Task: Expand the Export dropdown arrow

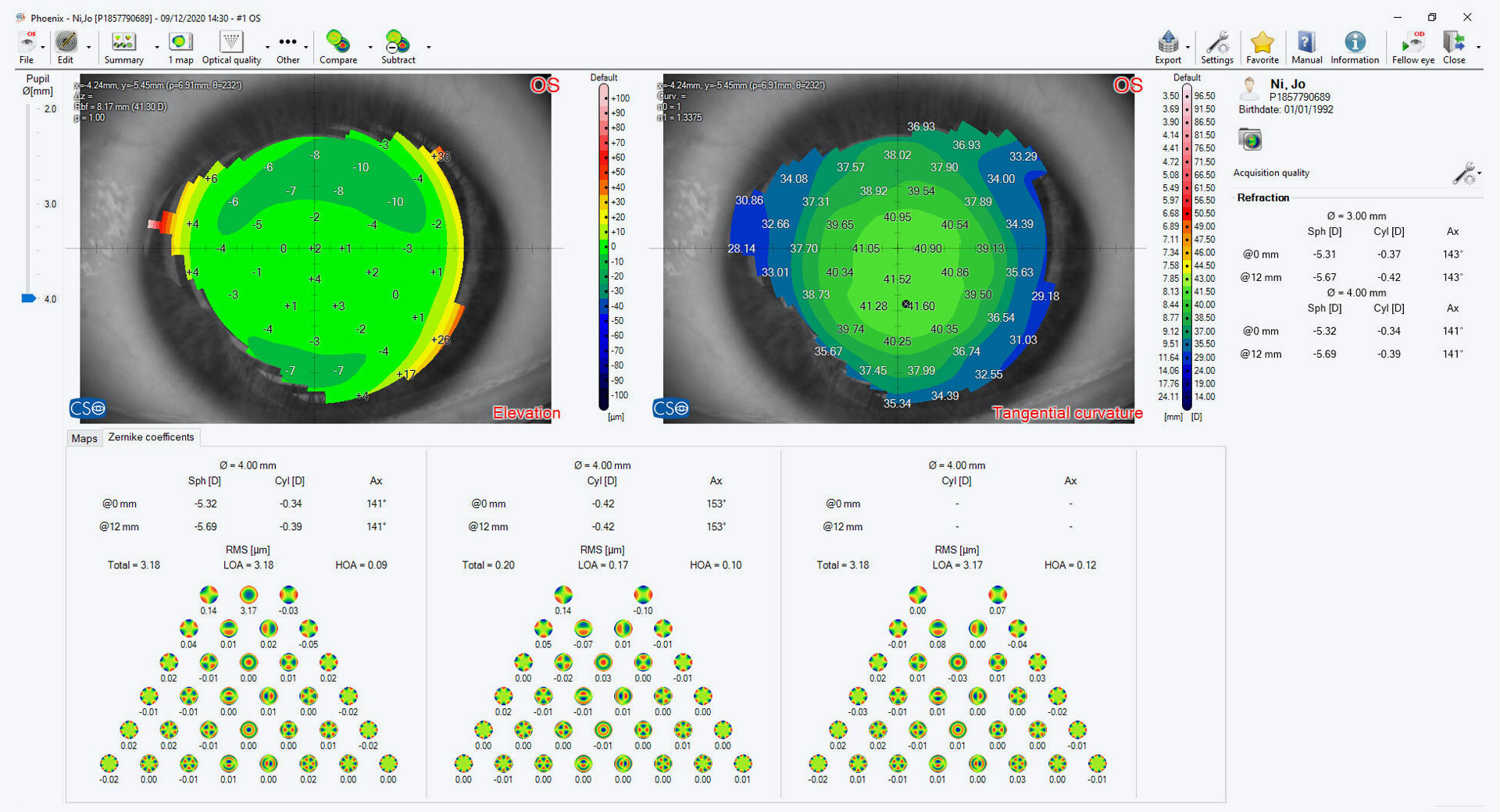Action: pos(1187,47)
